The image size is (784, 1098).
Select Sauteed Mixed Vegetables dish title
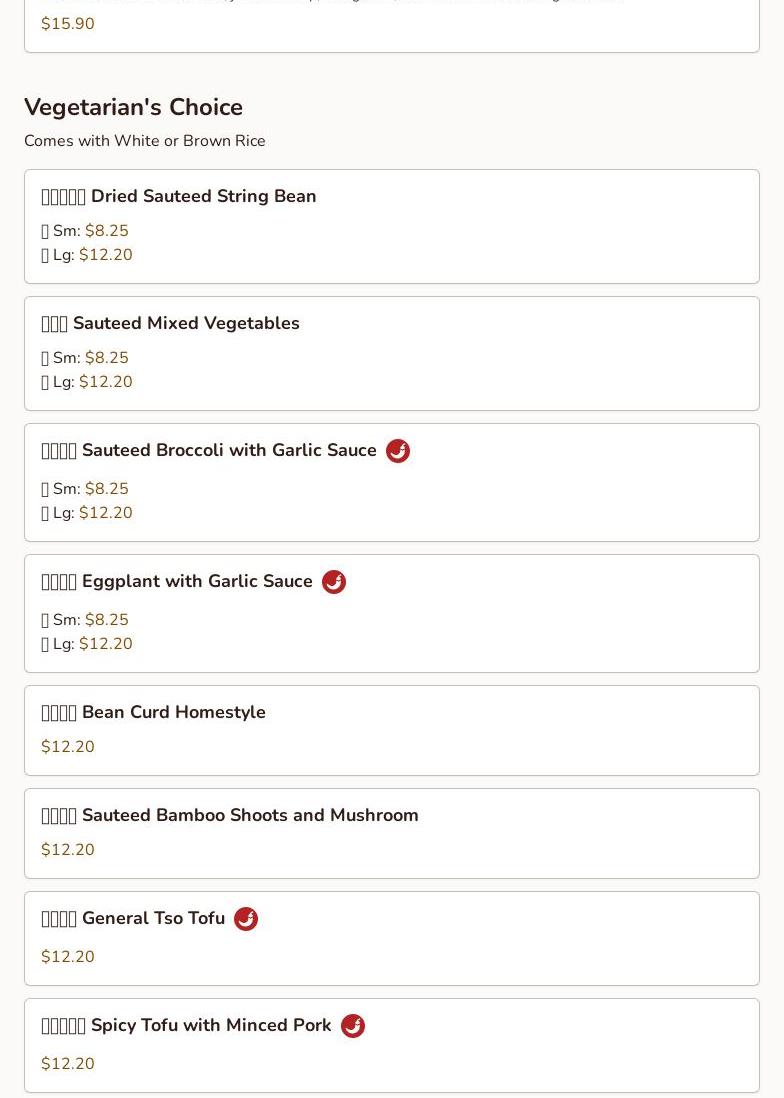coord(186,323)
